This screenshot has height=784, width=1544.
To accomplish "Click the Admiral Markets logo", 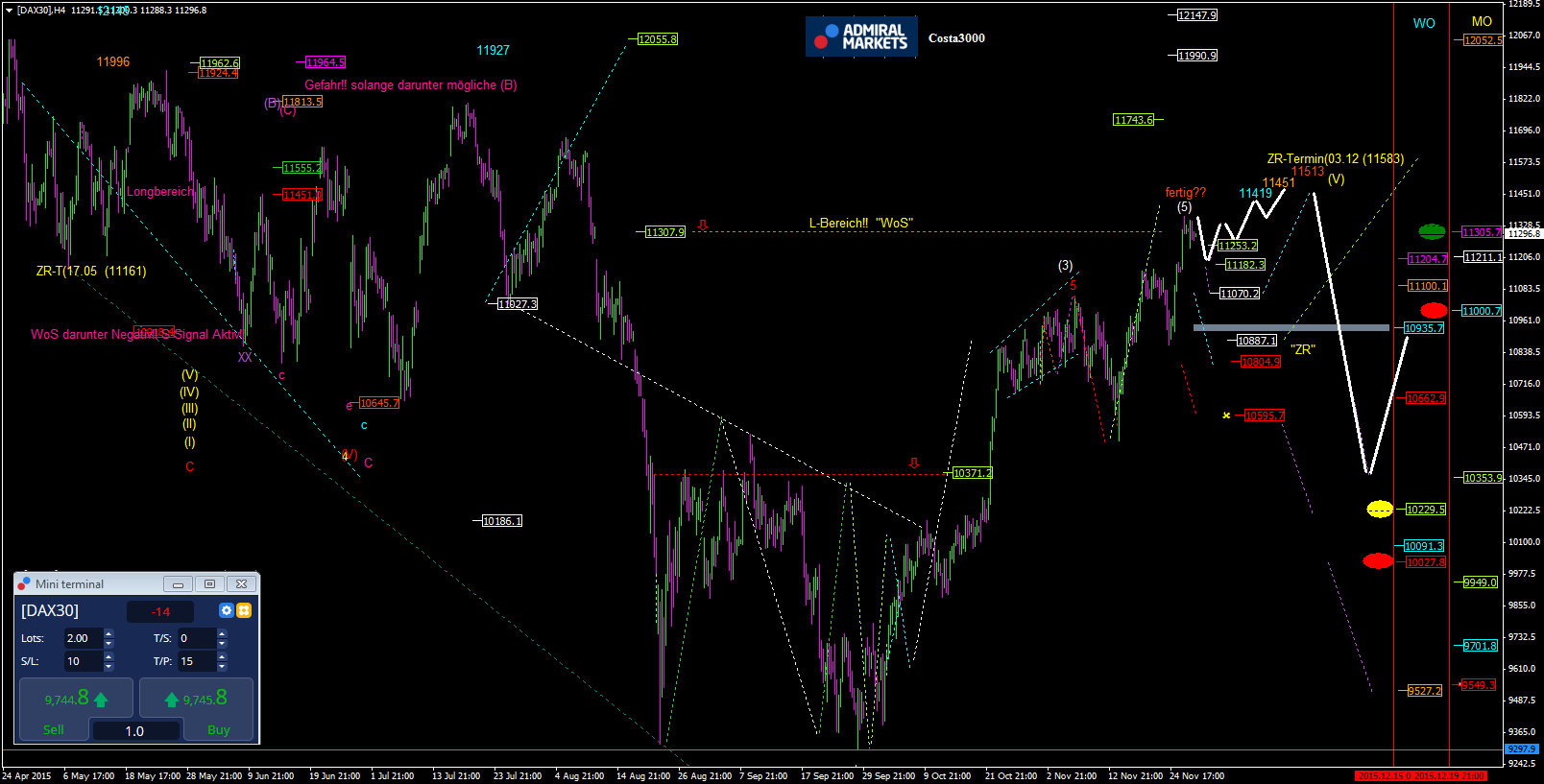I will (861, 37).
